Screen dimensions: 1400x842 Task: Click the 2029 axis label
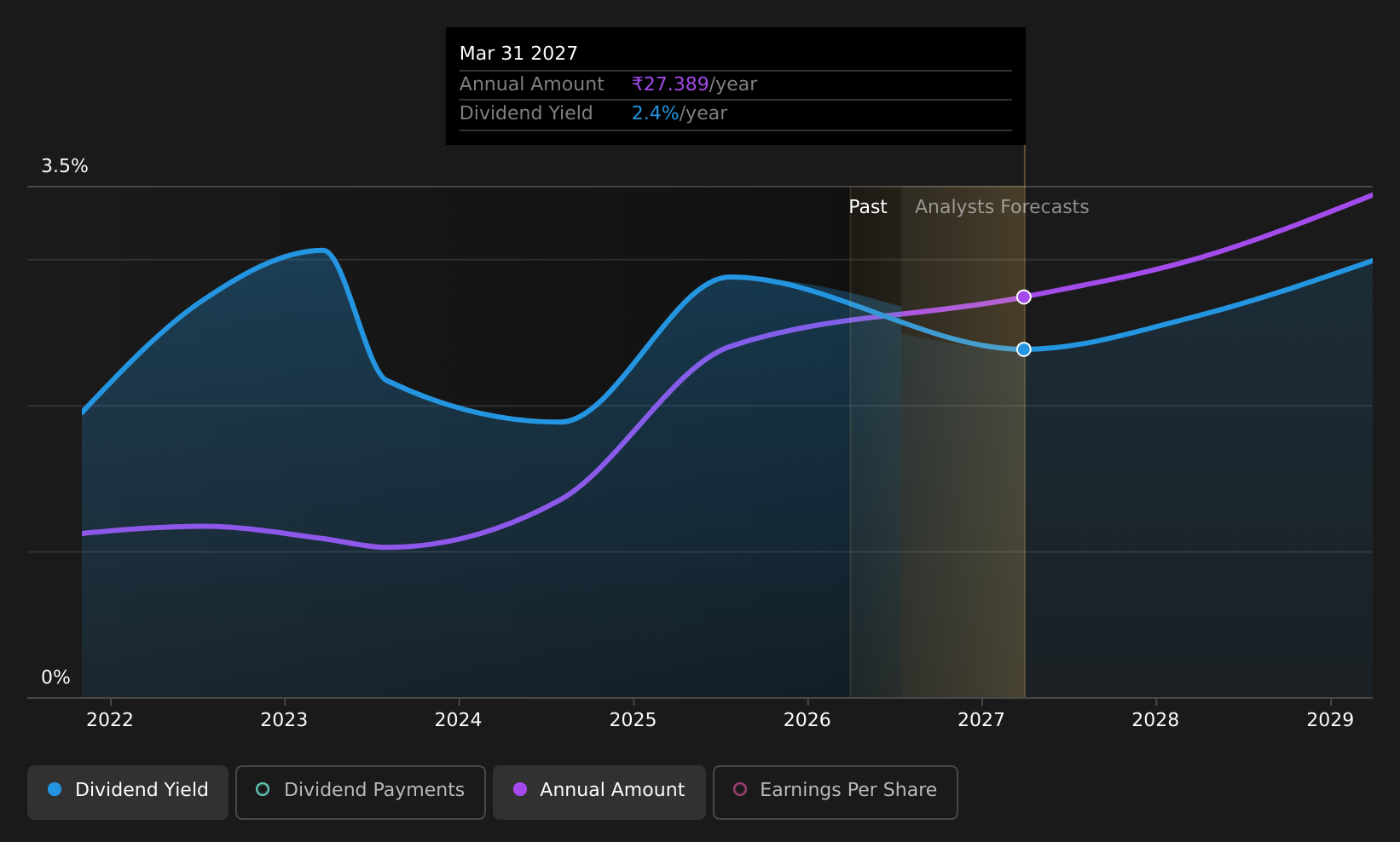click(1330, 720)
